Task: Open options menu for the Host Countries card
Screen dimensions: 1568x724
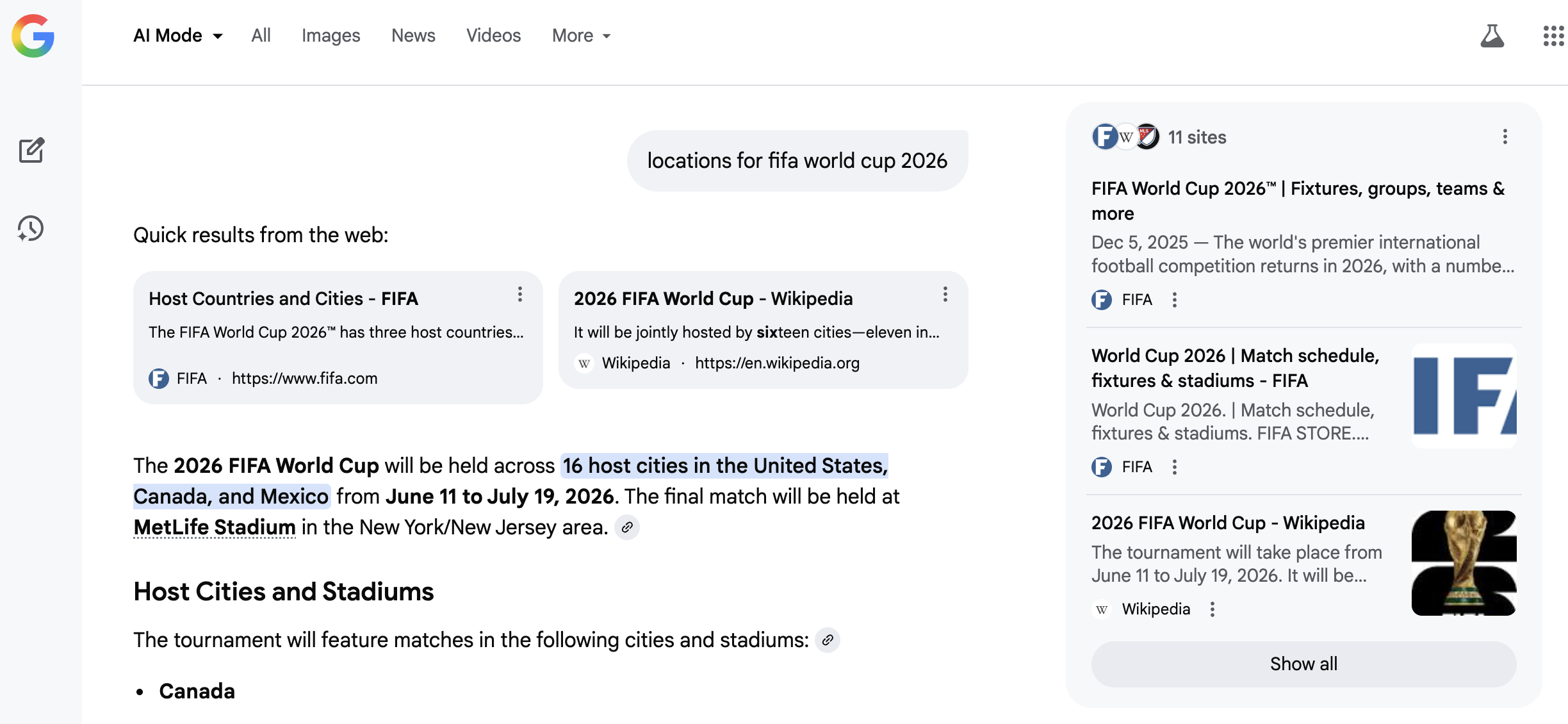Action: coord(519,295)
